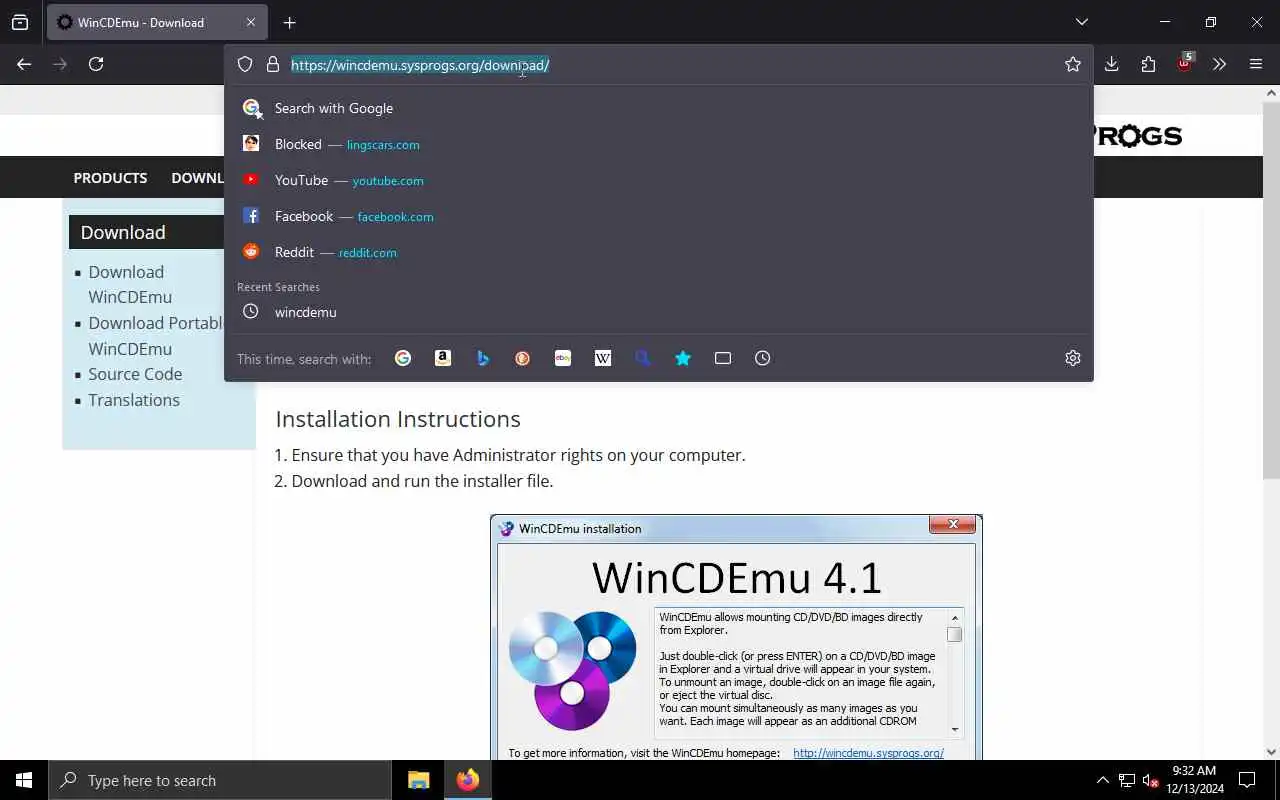Search browsing history via clock icon
The height and width of the screenshot is (800, 1280).
[763, 358]
